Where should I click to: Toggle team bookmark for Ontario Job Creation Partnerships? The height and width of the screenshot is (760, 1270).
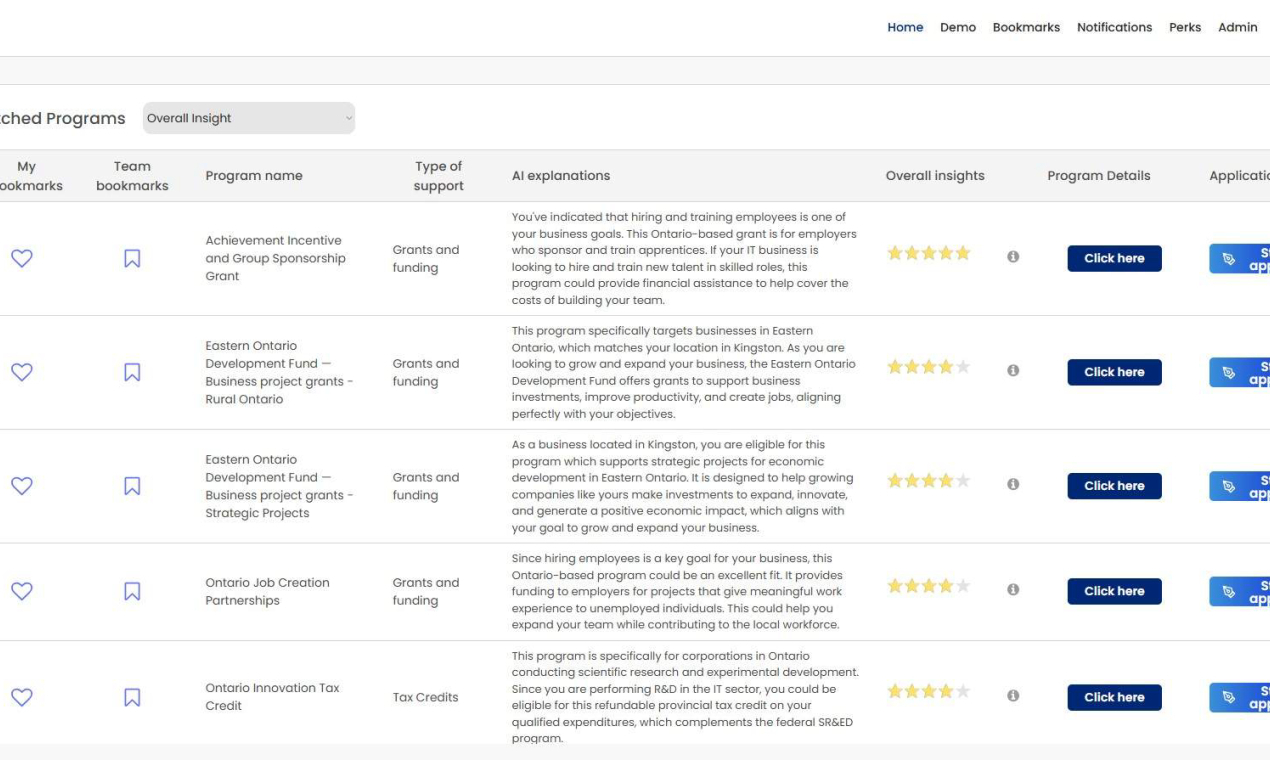coord(132,591)
